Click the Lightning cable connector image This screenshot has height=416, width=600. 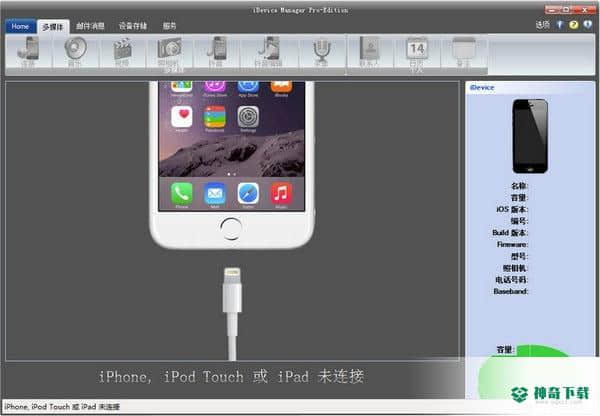232,314
